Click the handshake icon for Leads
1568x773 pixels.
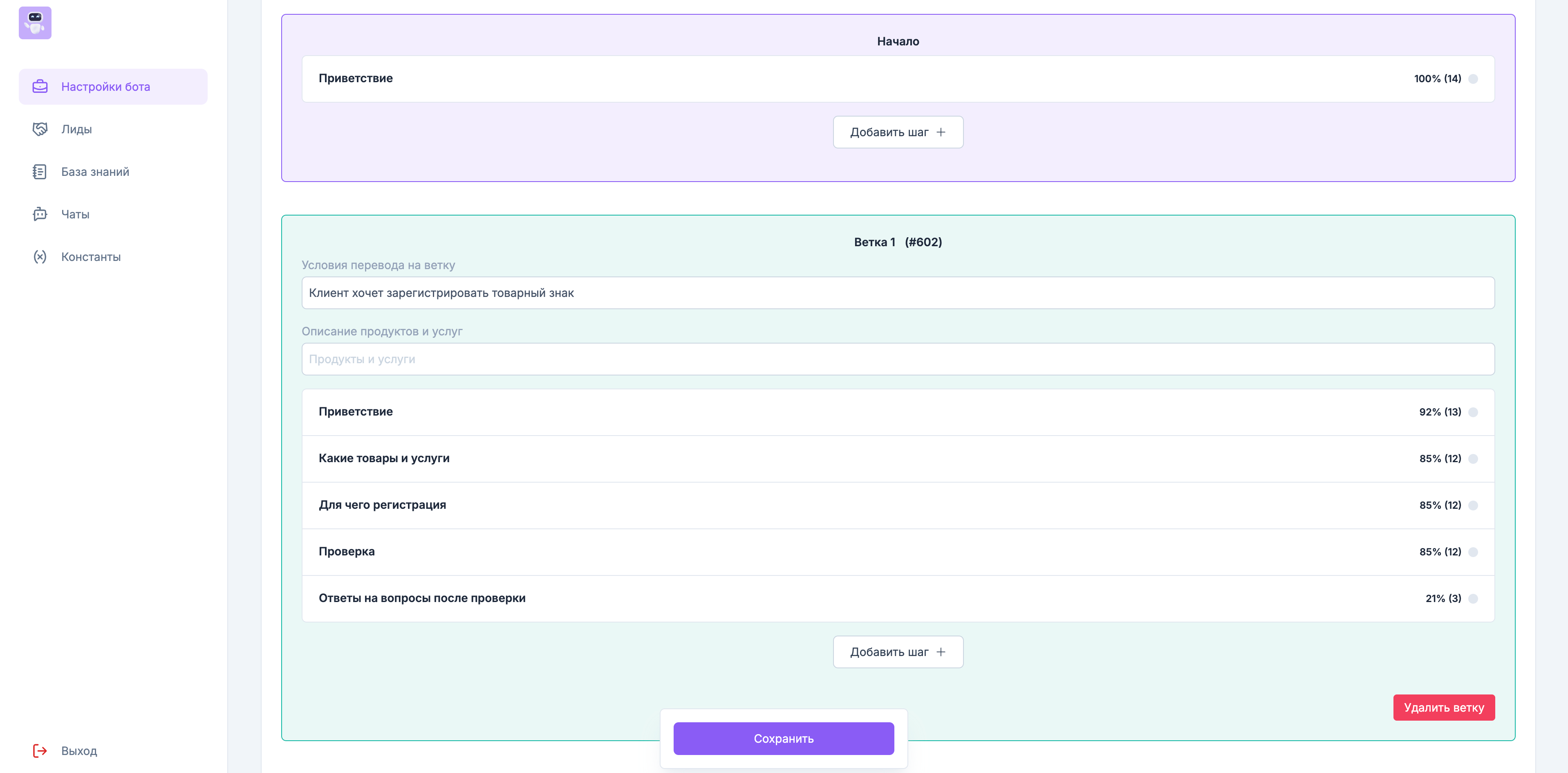click(x=40, y=129)
